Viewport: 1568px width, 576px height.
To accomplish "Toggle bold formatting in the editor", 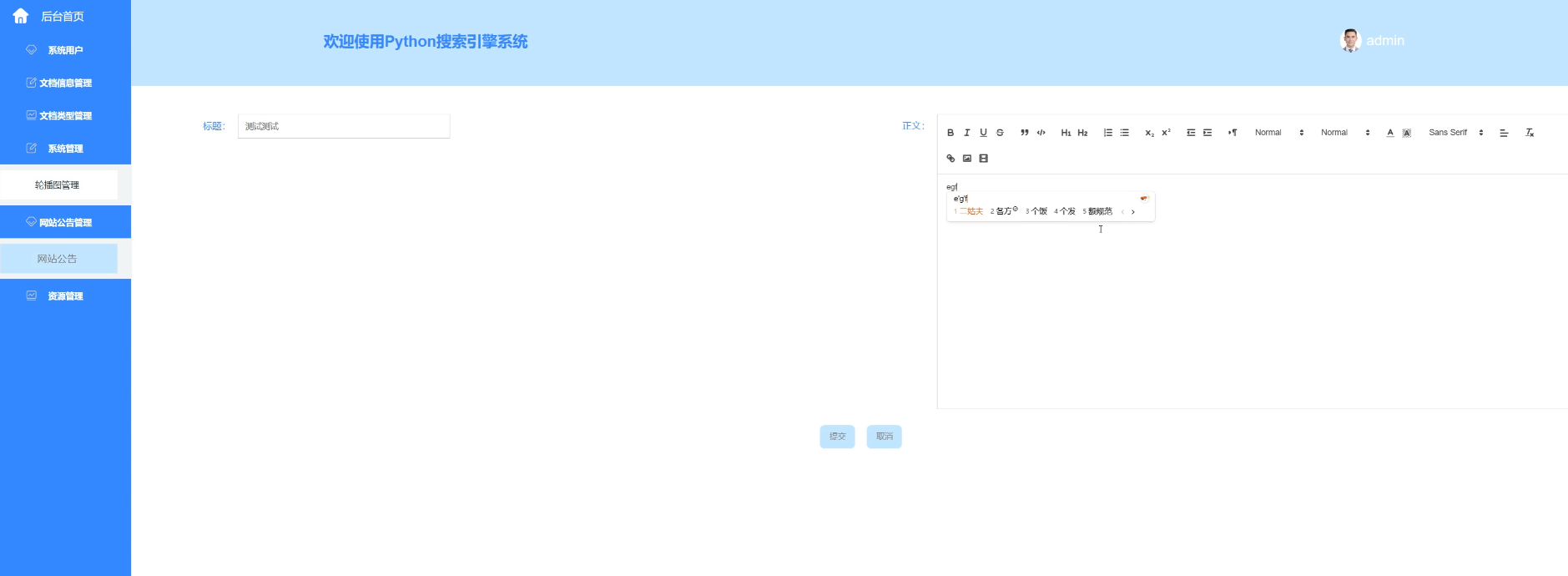I will [x=950, y=133].
